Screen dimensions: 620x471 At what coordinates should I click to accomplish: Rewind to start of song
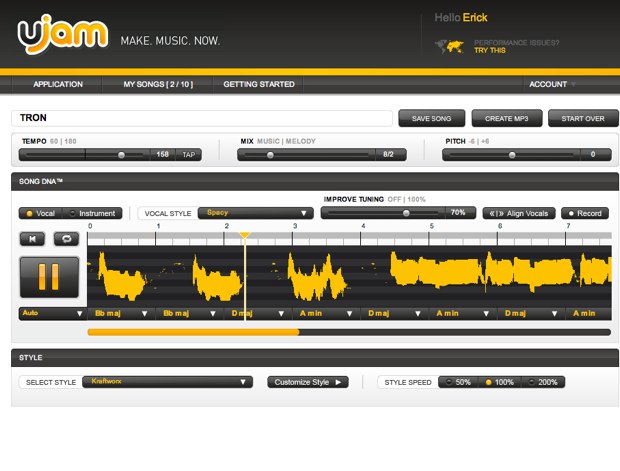click(x=32, y=239)
